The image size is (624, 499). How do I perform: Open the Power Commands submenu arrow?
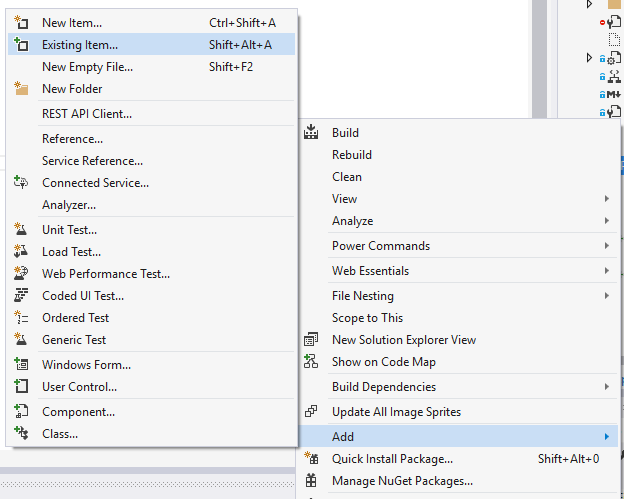(x=606, y=246)
